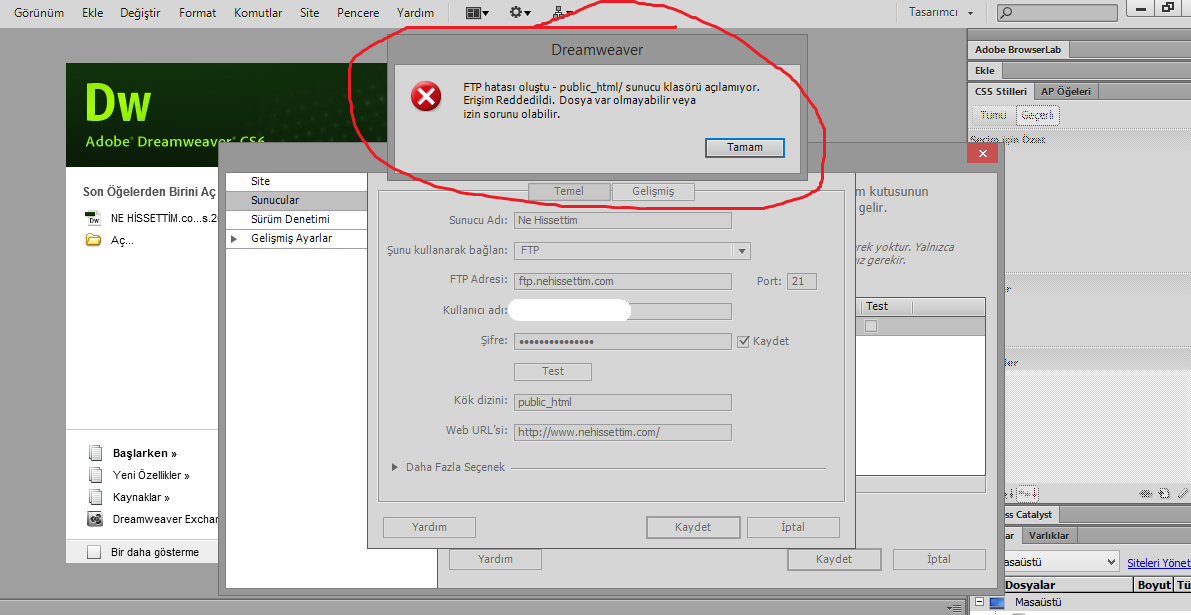Viewport: 1191px width, 615px height.
Task: Select the CSS Stilleri panel tab
Action: click(x=1001, y=91)
